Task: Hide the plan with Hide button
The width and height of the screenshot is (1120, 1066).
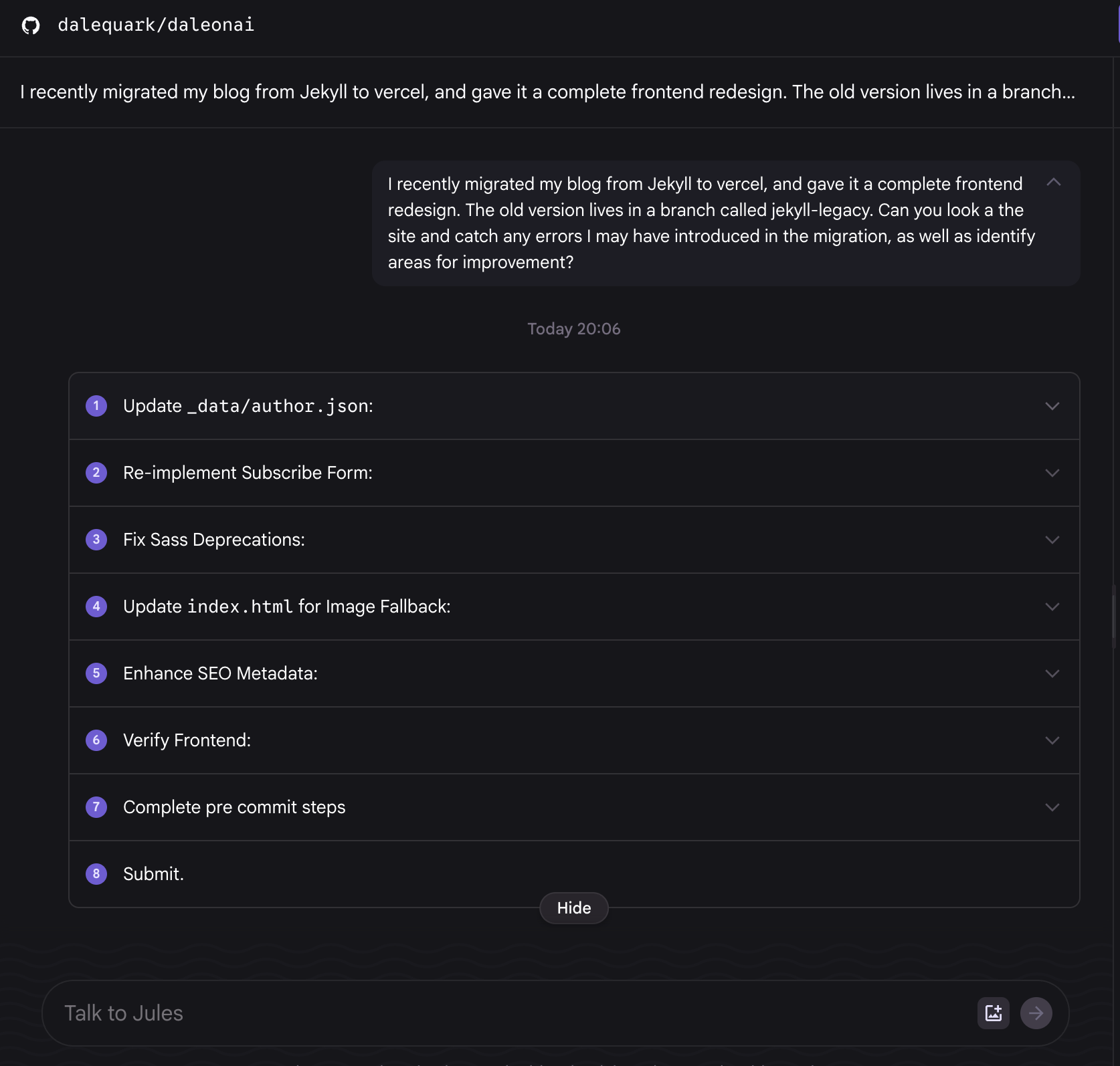Action: pos(573,908)
